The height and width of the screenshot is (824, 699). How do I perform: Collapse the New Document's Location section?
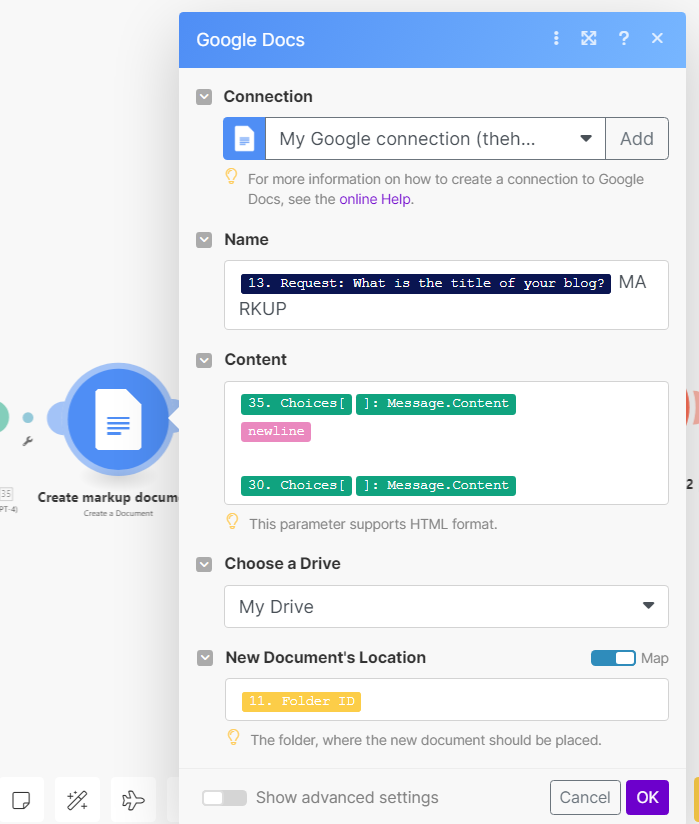pos(205,658)
